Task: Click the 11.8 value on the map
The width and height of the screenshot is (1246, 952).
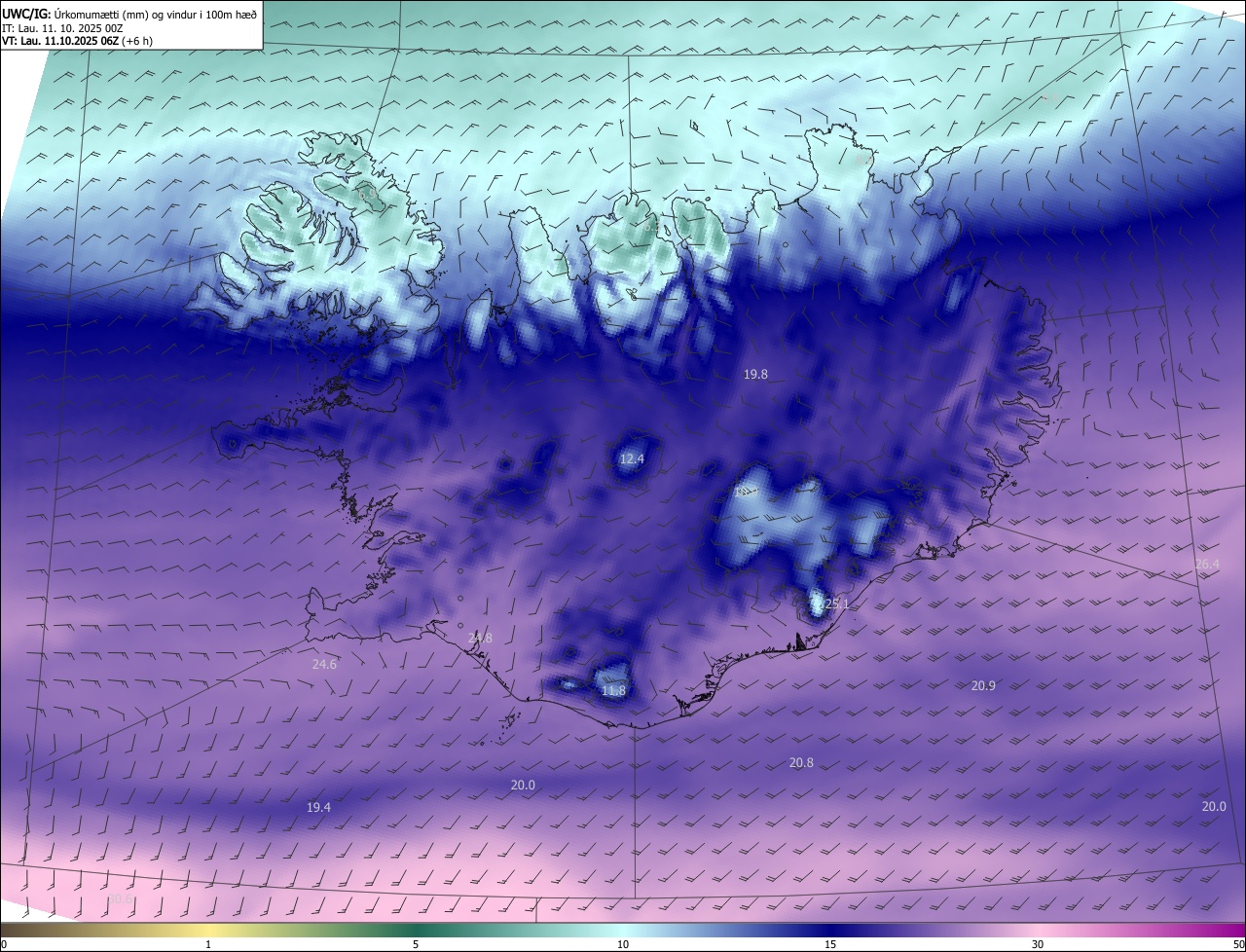Action: point(613,691)
